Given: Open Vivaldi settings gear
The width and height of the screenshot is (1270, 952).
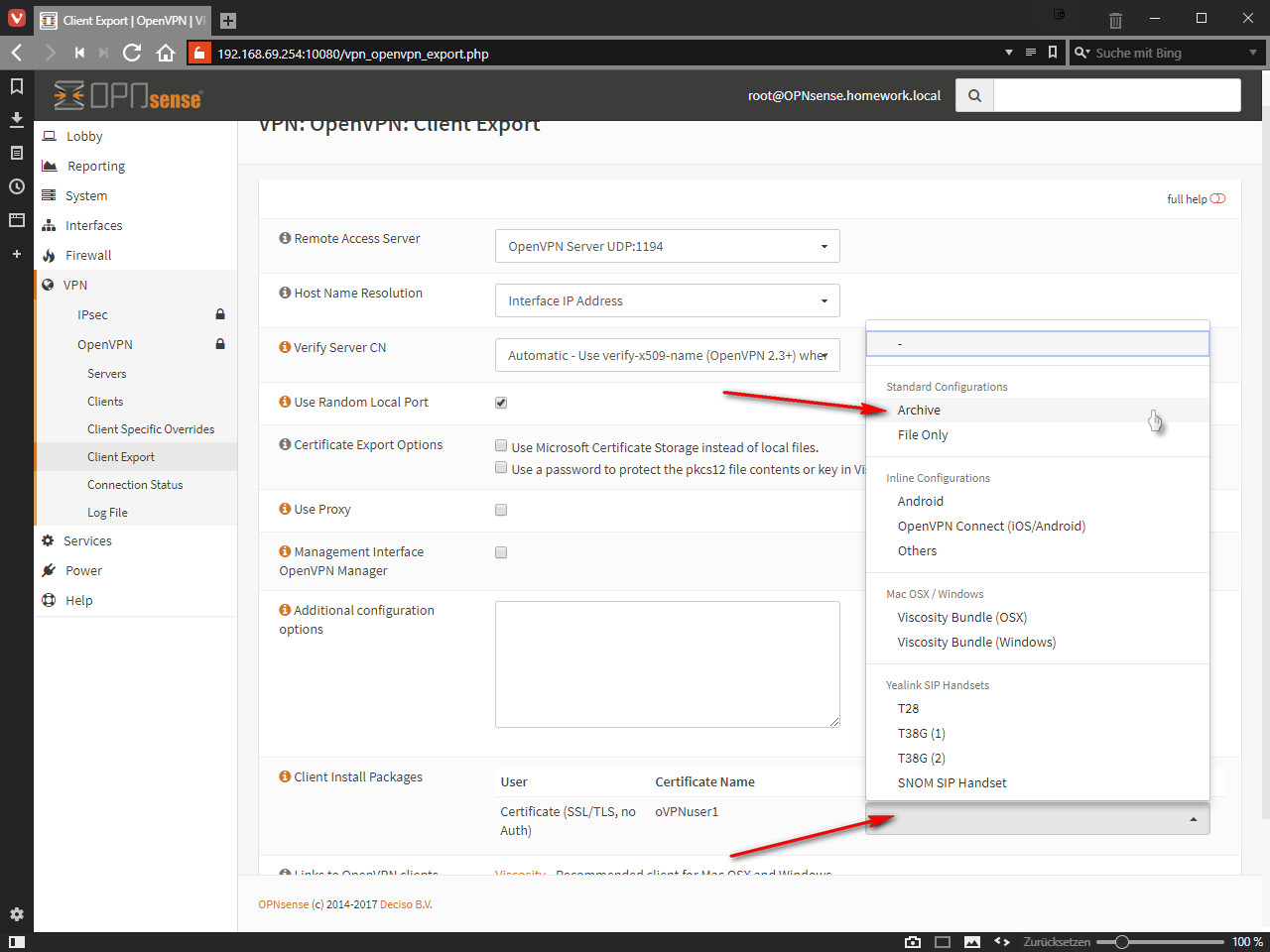Looking at the screenshot, I should point(17,914).
